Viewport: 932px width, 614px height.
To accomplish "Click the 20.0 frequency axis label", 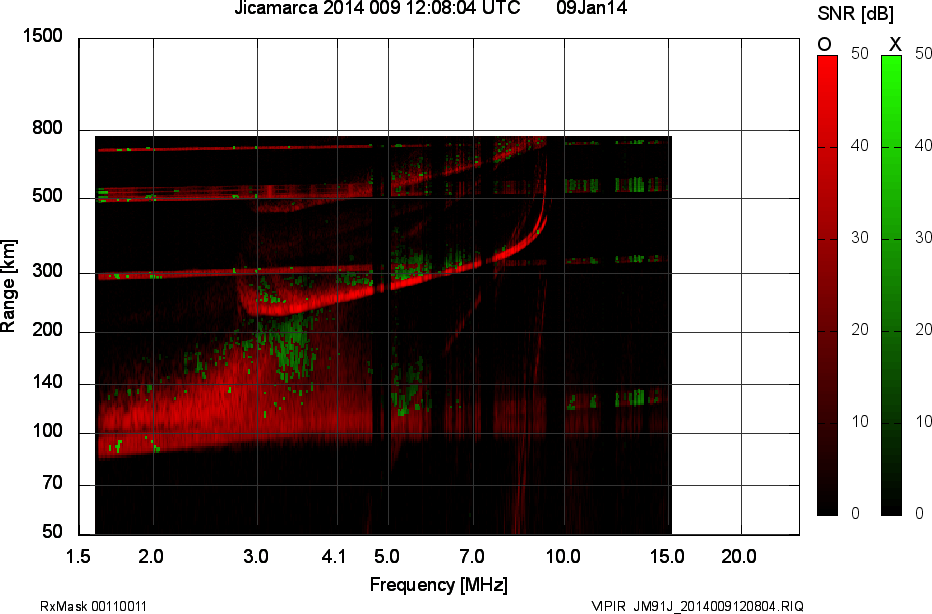I will [739, 557].
